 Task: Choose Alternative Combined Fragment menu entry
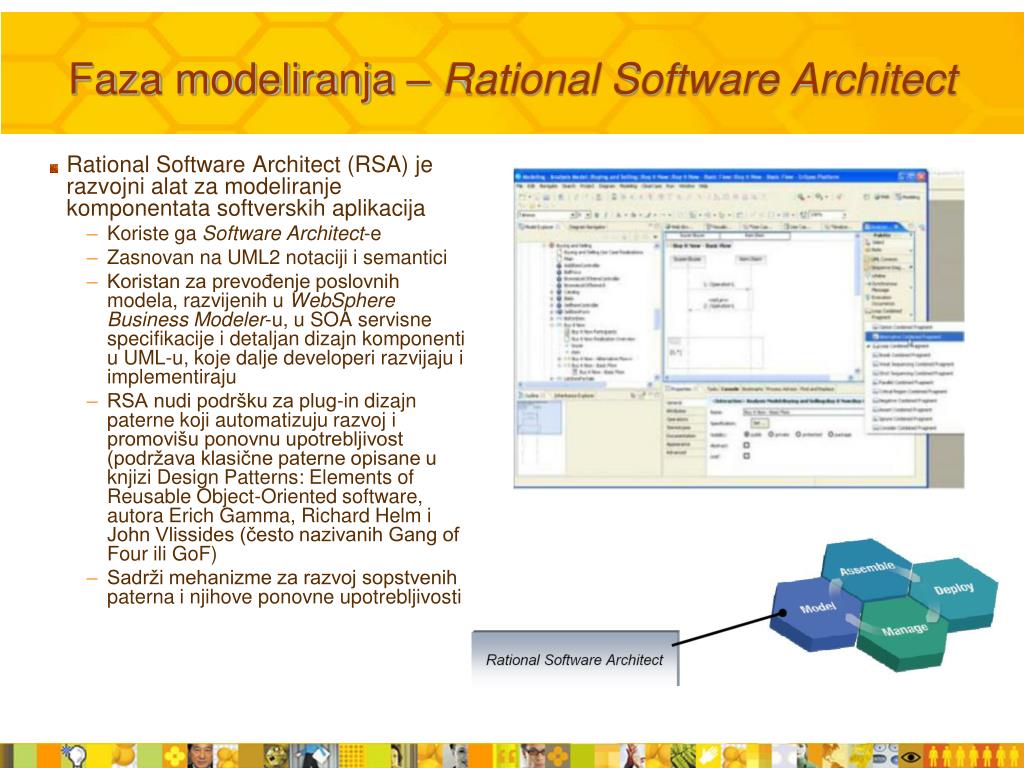tap(914, 337)
